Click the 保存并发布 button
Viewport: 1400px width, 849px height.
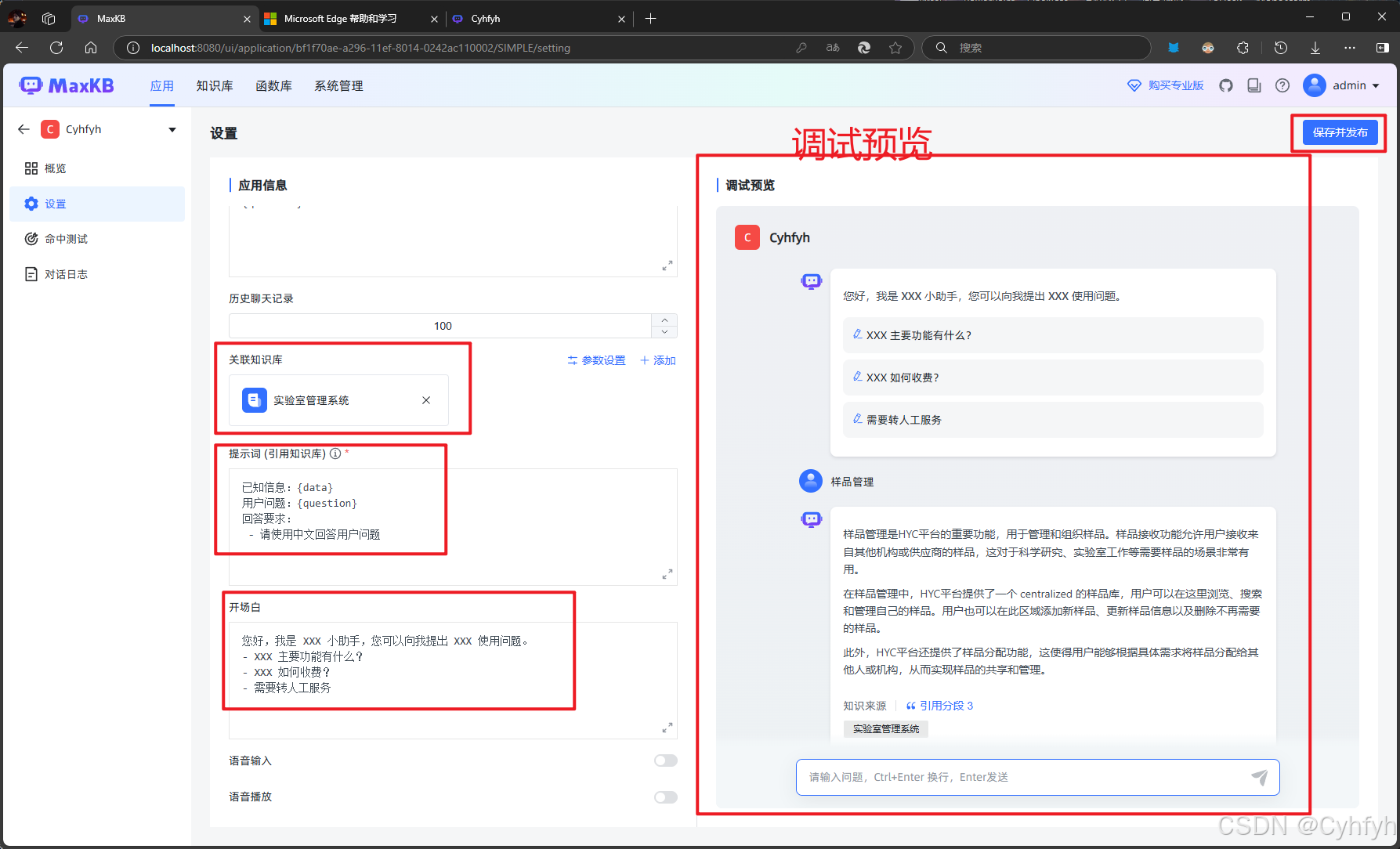coord(1340,132)
